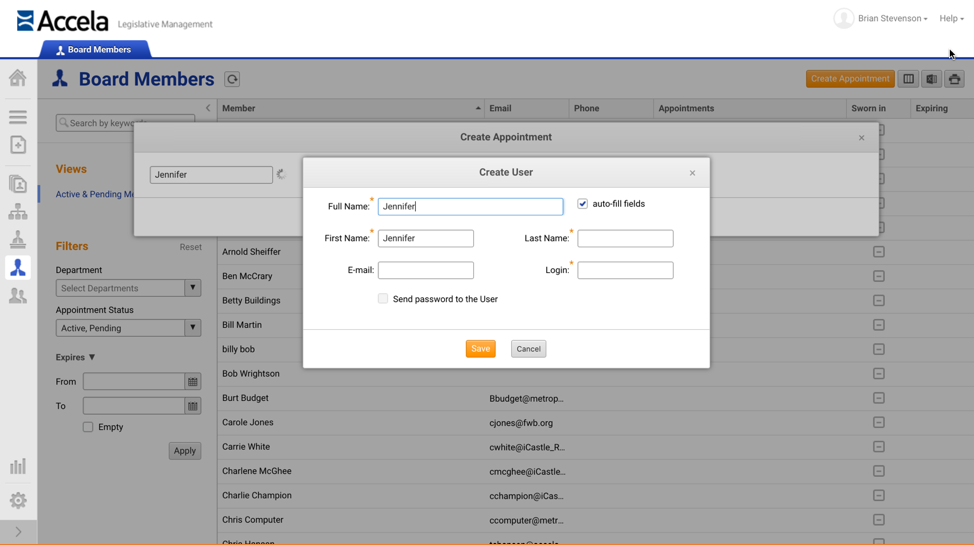Open the Brian Stevenson user menu
Screen dimensions: 974x545
click(880, 19)
